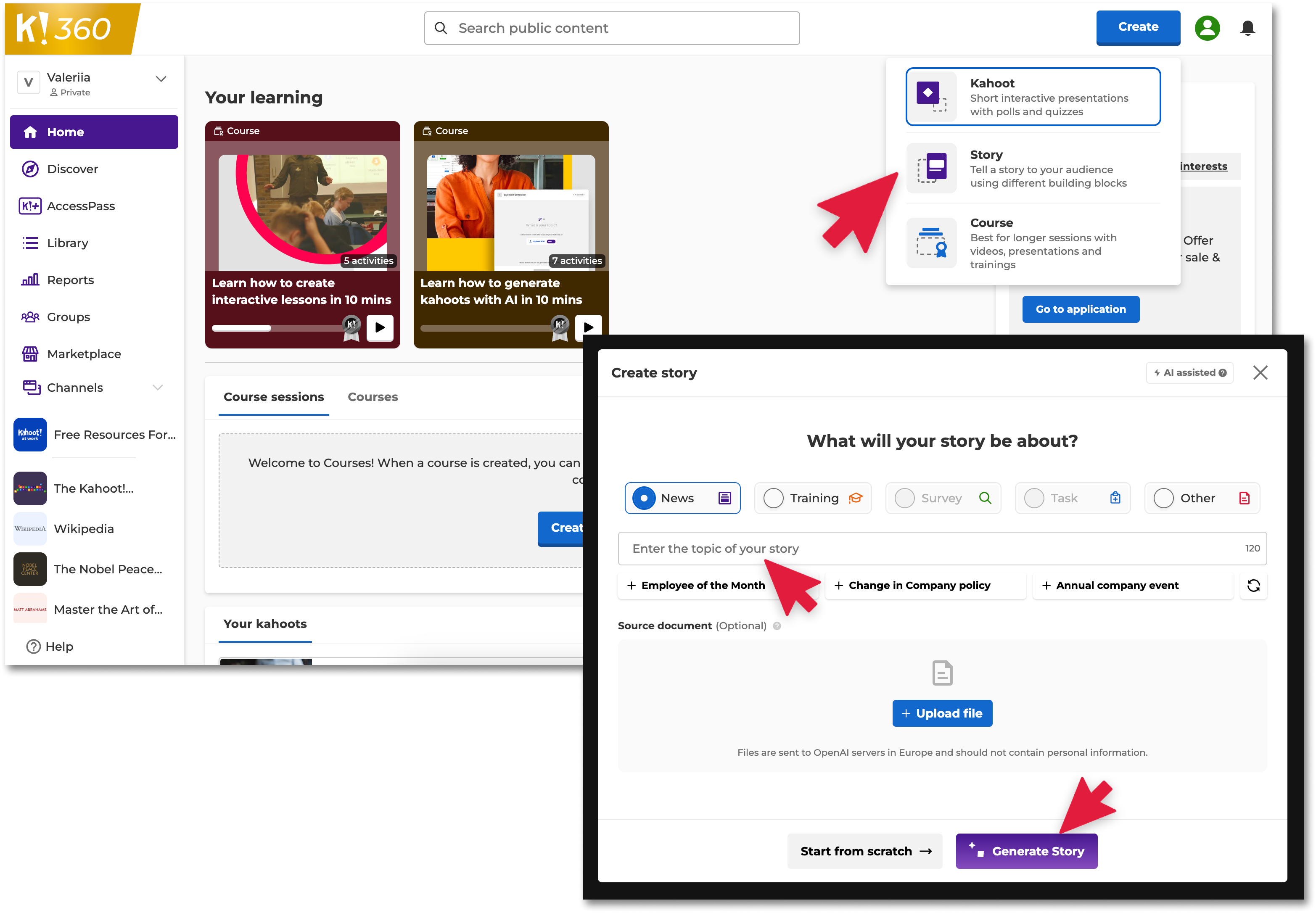The image size is (1316, 913).
Task: Click the refresh suggestions icon
Action: (1253, 585)
